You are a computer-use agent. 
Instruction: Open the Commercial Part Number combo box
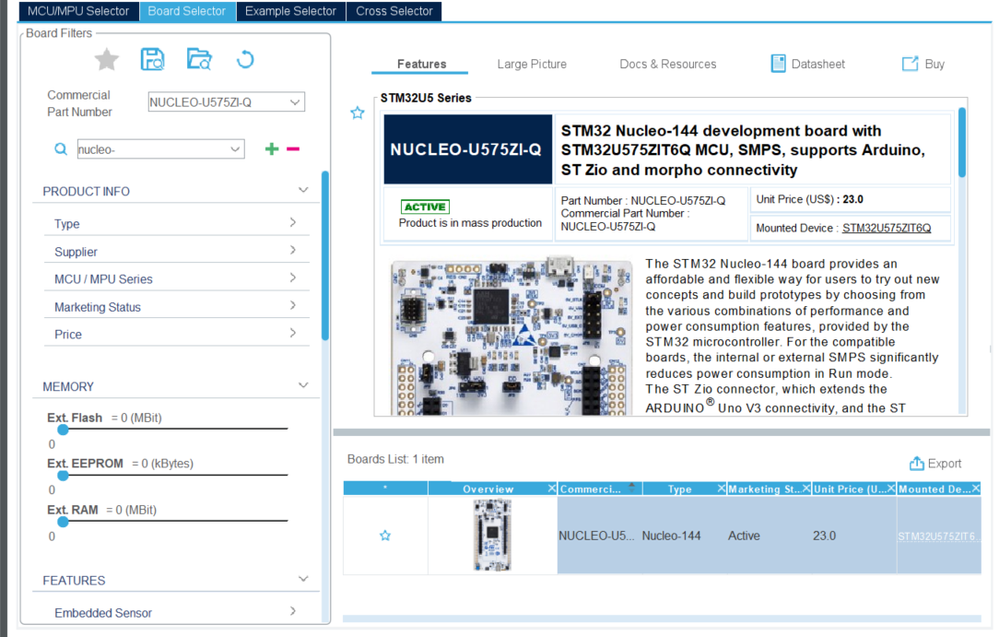(226, 102)
